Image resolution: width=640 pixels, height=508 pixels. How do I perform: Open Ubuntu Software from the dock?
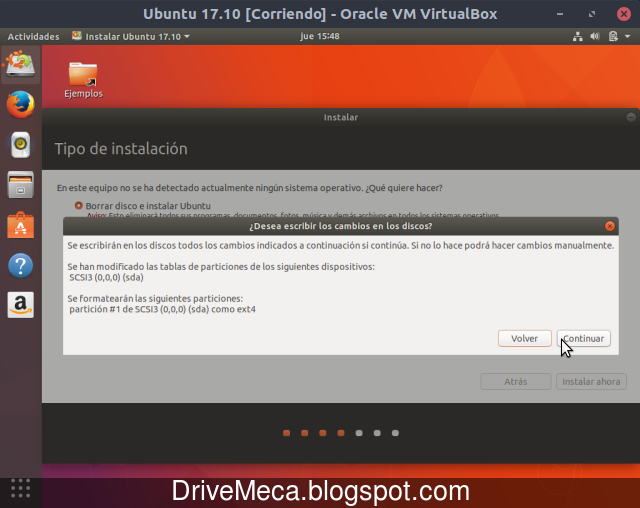coord(20,225)
